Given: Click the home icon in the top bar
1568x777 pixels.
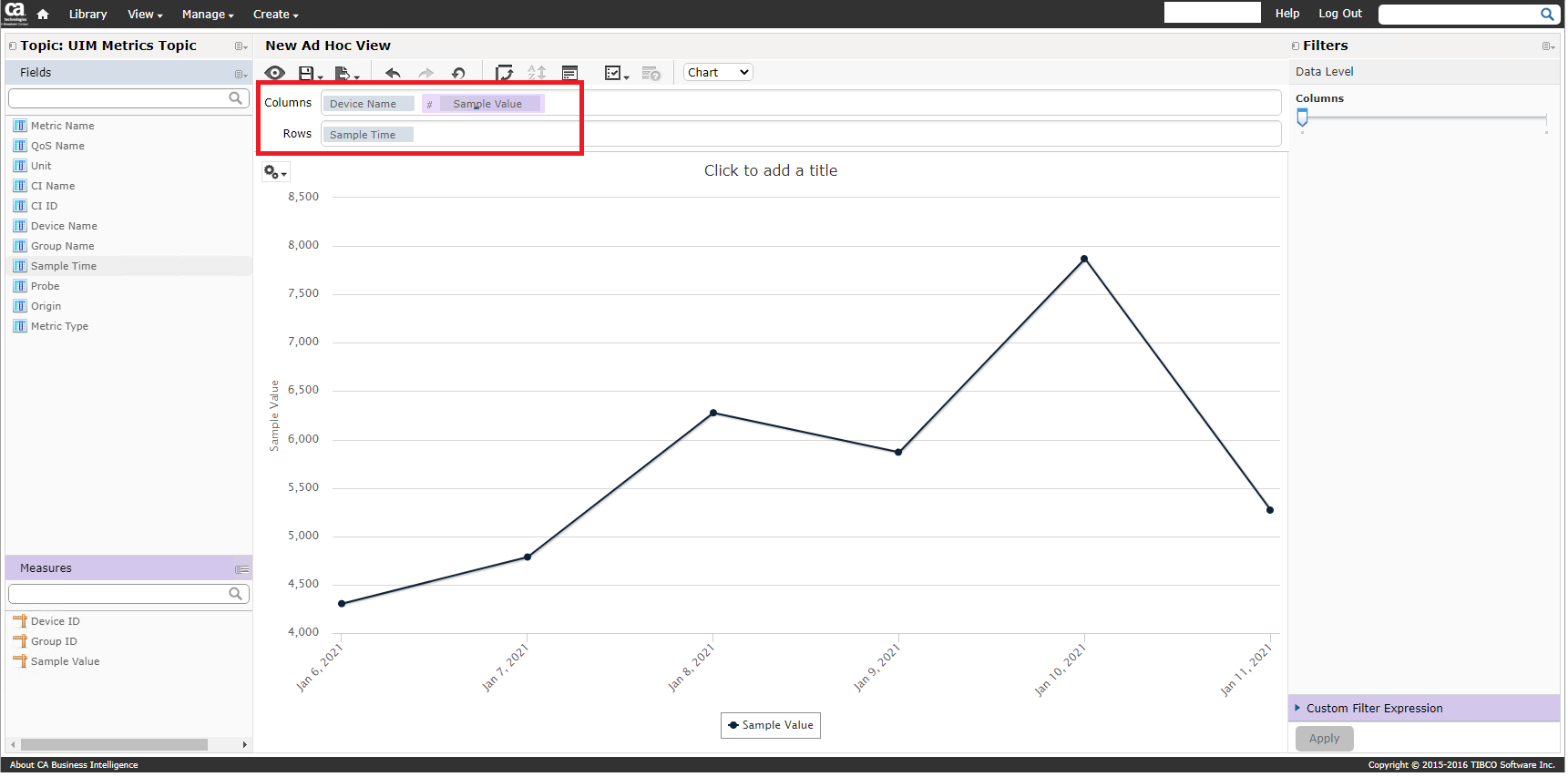Looking at the screenshot, I should coord(43,14).
